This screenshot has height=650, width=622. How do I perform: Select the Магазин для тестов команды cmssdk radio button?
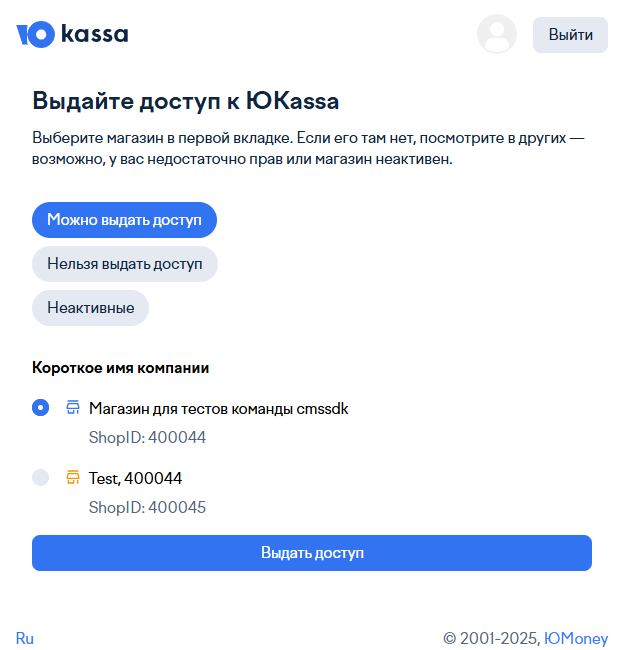(x=41, y=408)
